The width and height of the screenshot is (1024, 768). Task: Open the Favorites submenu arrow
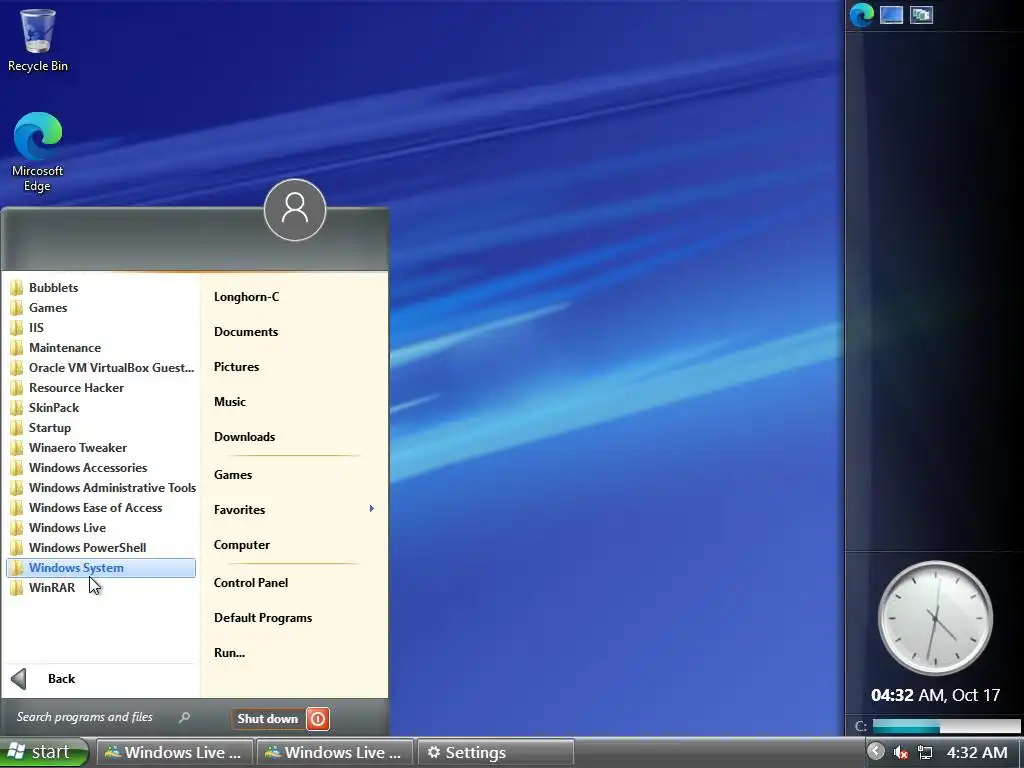click(x=372, y=509)
